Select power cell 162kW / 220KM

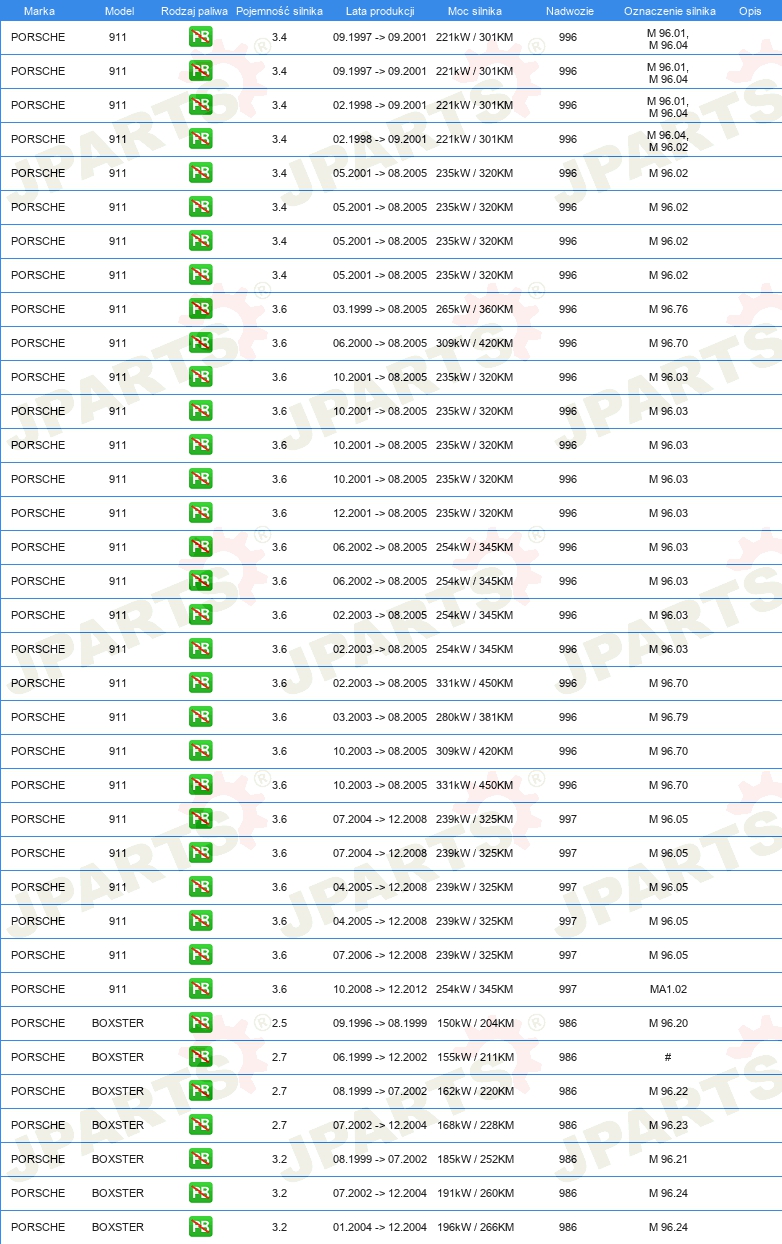[x=474, y=1091]
